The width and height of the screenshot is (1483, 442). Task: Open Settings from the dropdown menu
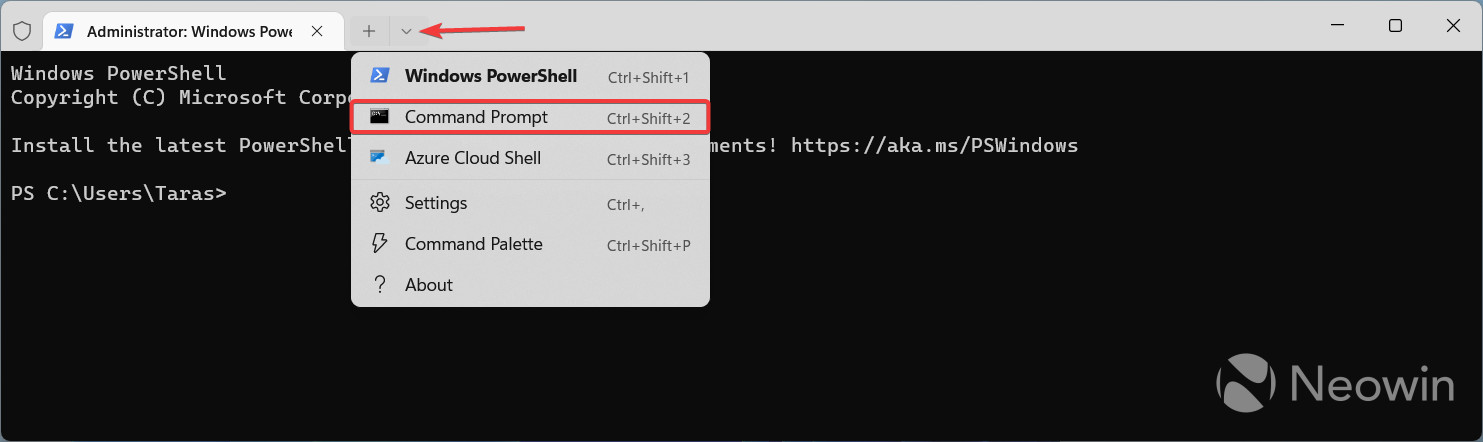coord(436,203)
